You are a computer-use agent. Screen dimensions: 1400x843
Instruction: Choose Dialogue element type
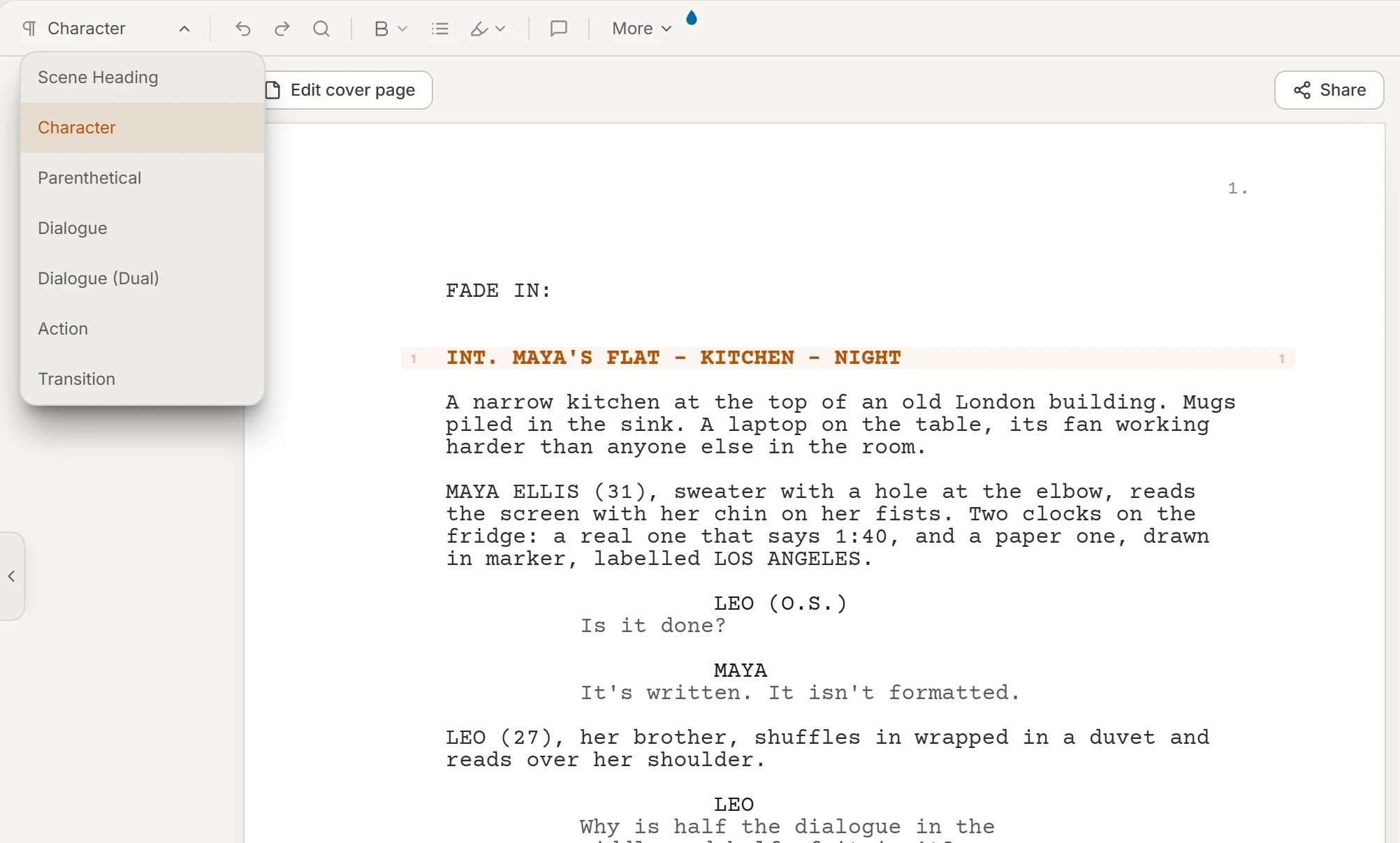pyautogui.click(x=143, y=228)
